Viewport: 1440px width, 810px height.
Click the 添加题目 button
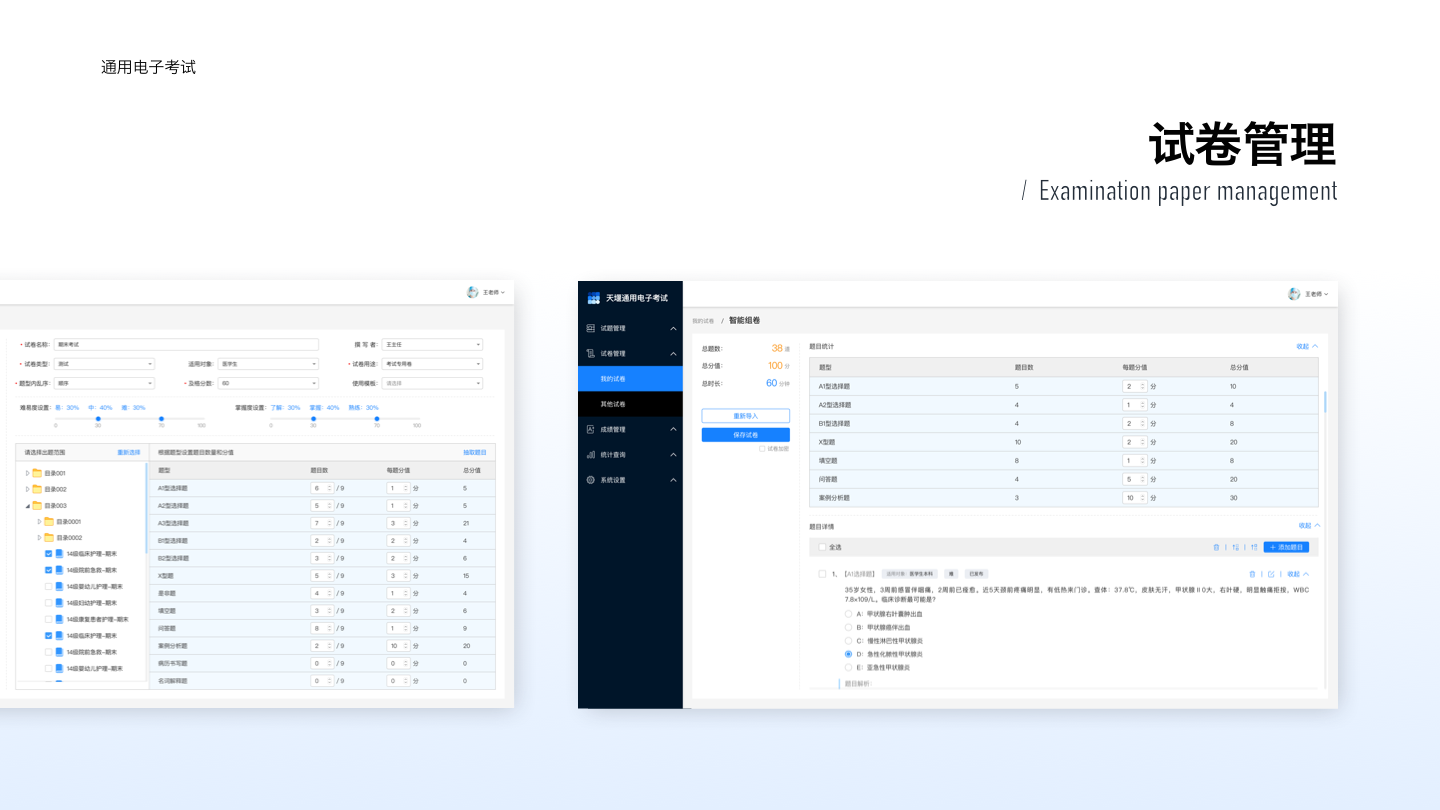click(1286, 547)
